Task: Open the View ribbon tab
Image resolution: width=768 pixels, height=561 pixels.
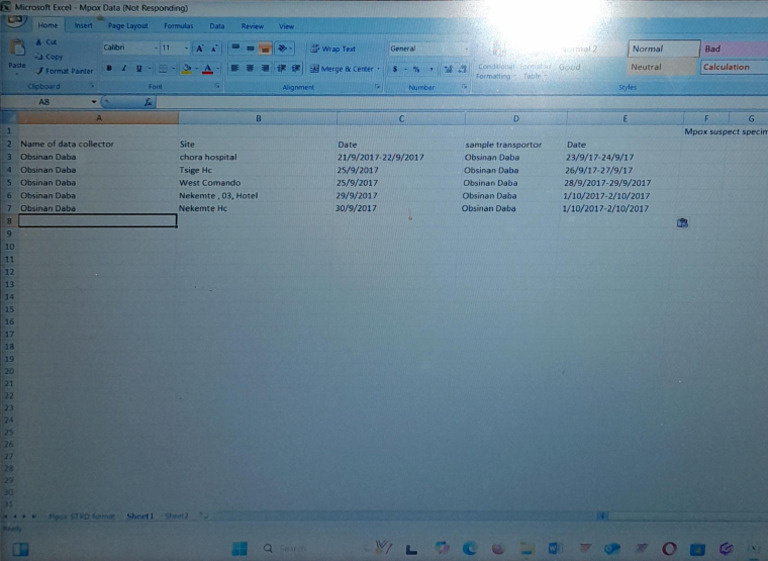Action: click(x=286, y=26)
